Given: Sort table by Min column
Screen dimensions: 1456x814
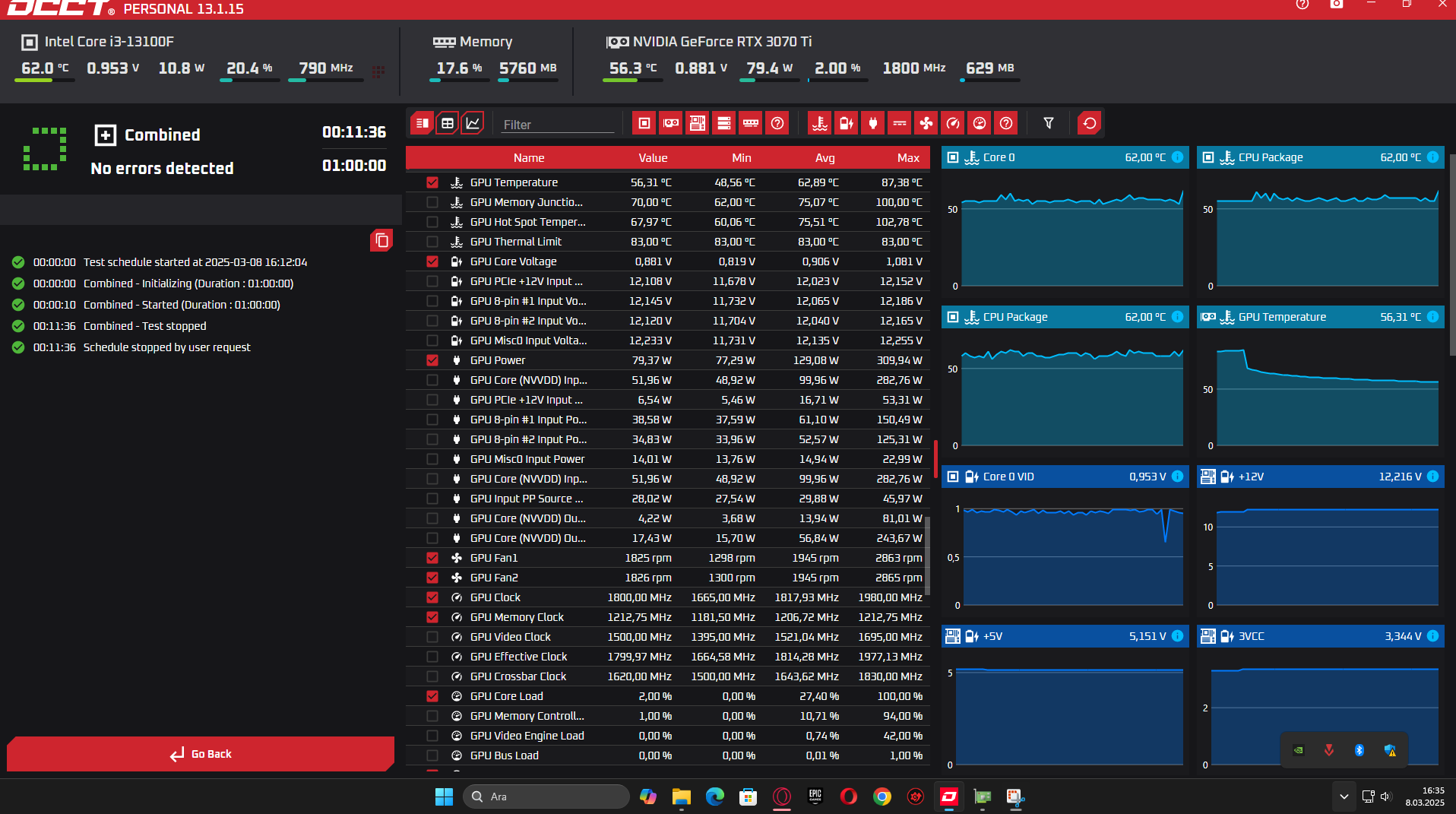Looking at the screenshot, I should pyautogui.click(x=742, y=158).
